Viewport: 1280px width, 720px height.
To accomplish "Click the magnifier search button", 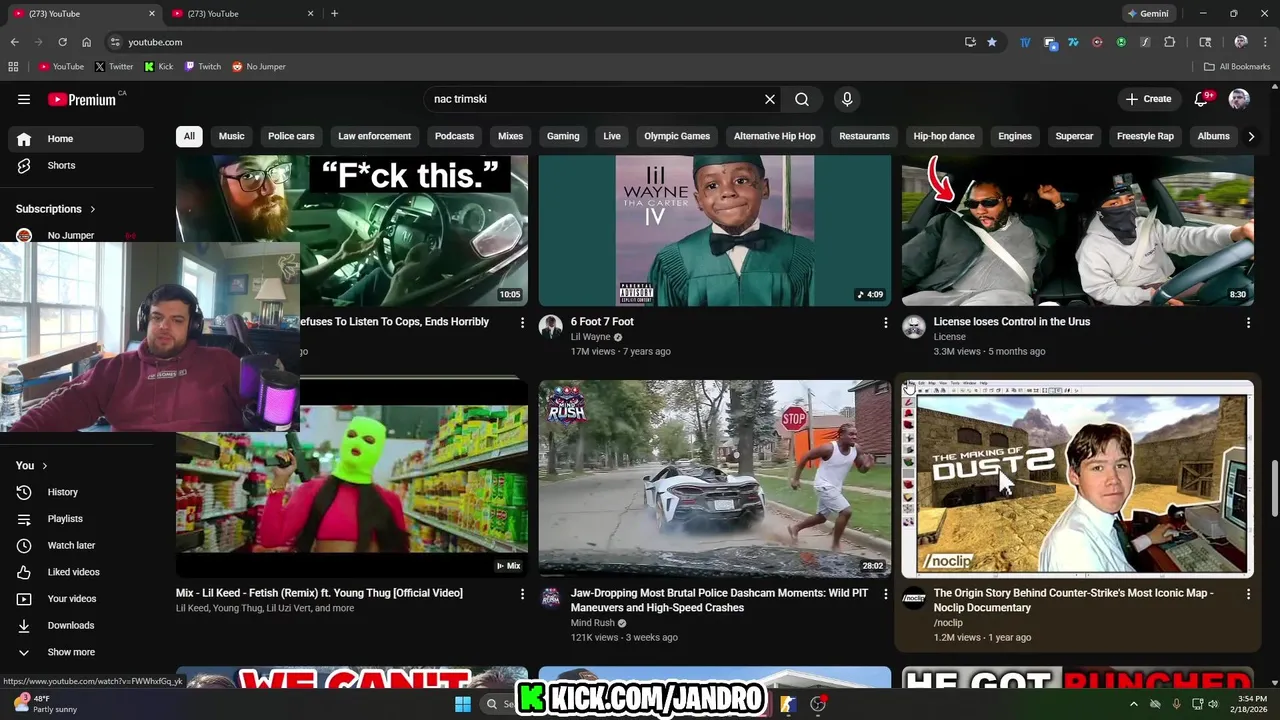I will [802, 99].
